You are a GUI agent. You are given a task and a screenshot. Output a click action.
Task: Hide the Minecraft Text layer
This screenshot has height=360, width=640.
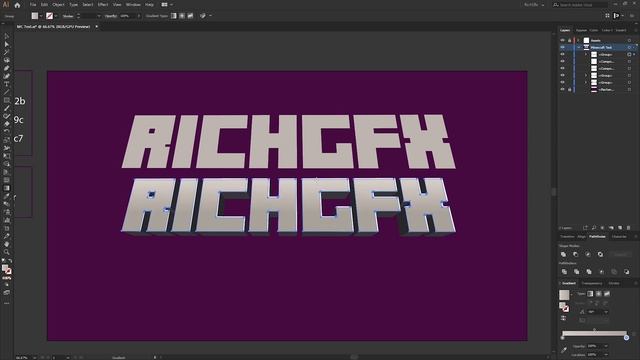[x=562, y=47]
